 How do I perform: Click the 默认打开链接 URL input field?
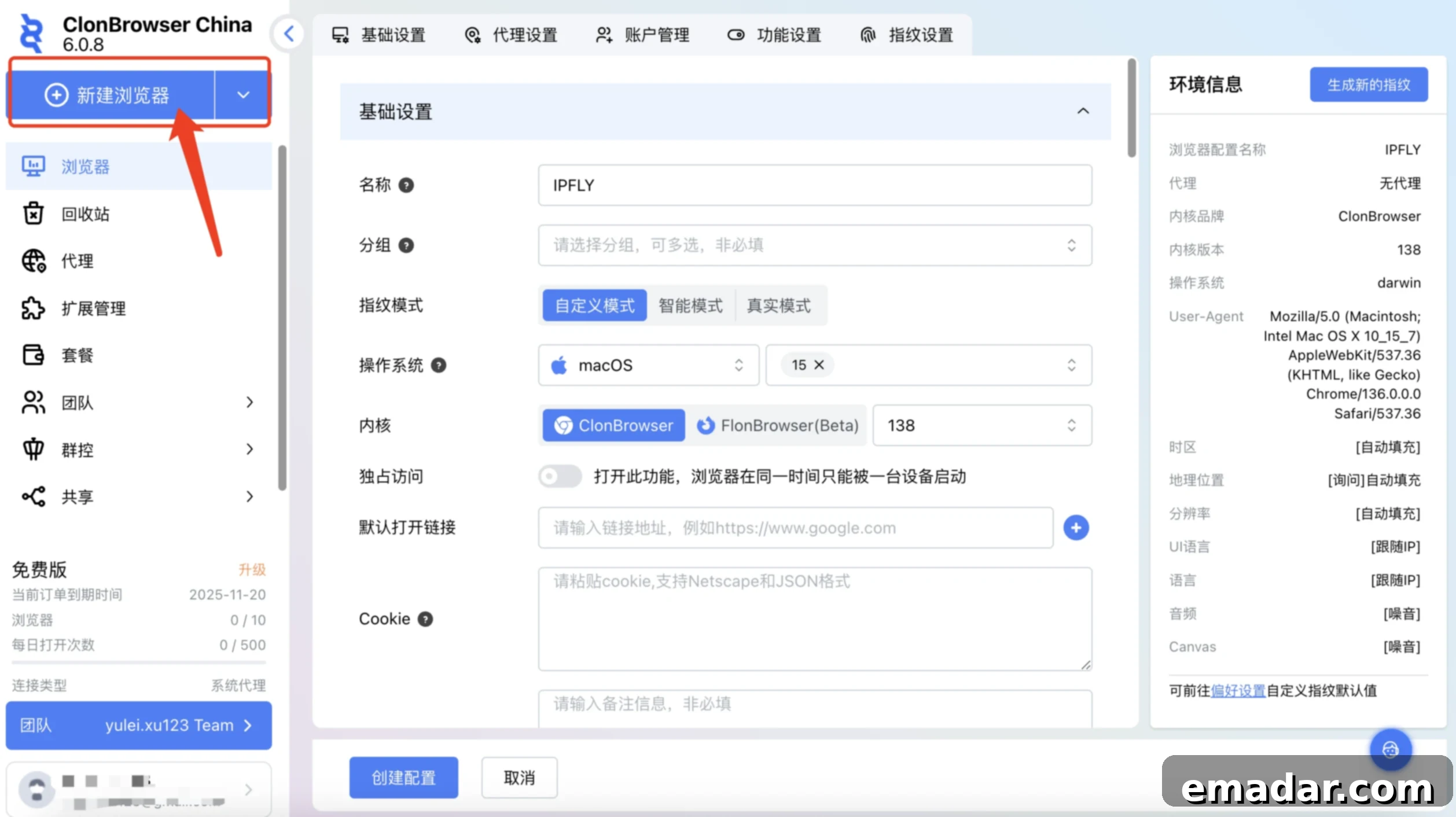pyautogui.click(x=796, y=528)
